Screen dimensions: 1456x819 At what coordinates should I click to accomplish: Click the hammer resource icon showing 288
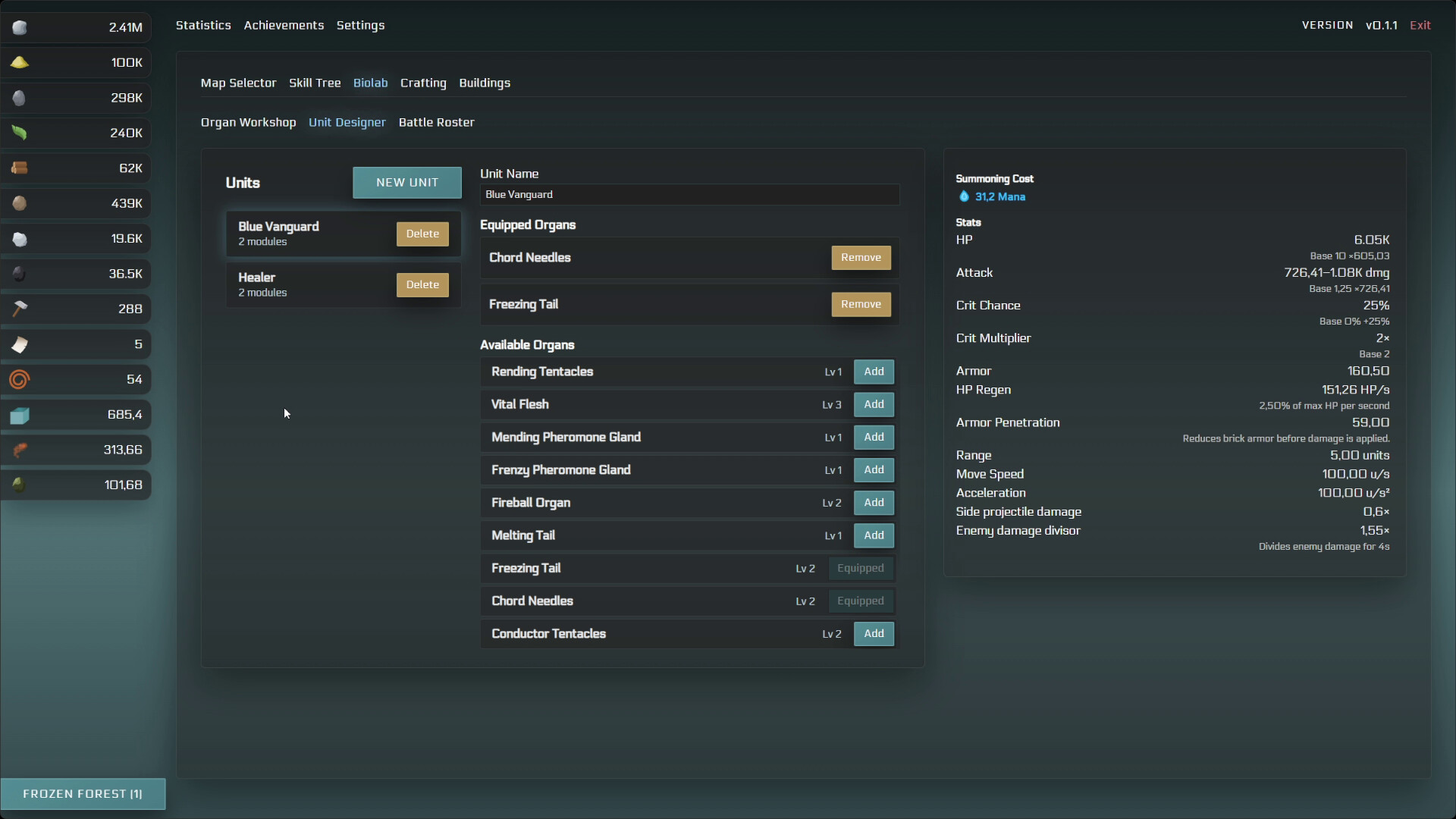click(x=20, y=309)
